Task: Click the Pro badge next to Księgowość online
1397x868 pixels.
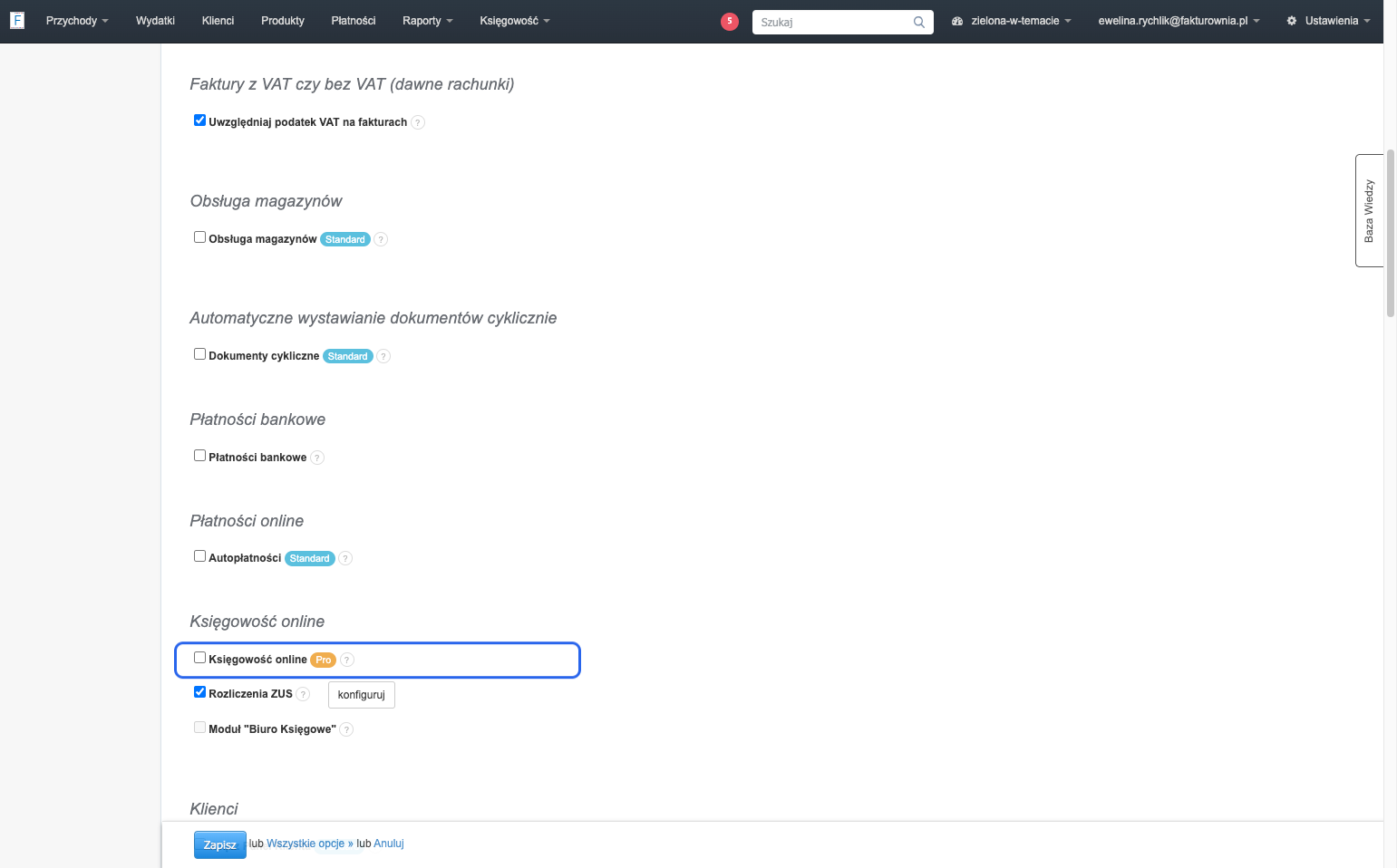Action: (x=324, y=660)
